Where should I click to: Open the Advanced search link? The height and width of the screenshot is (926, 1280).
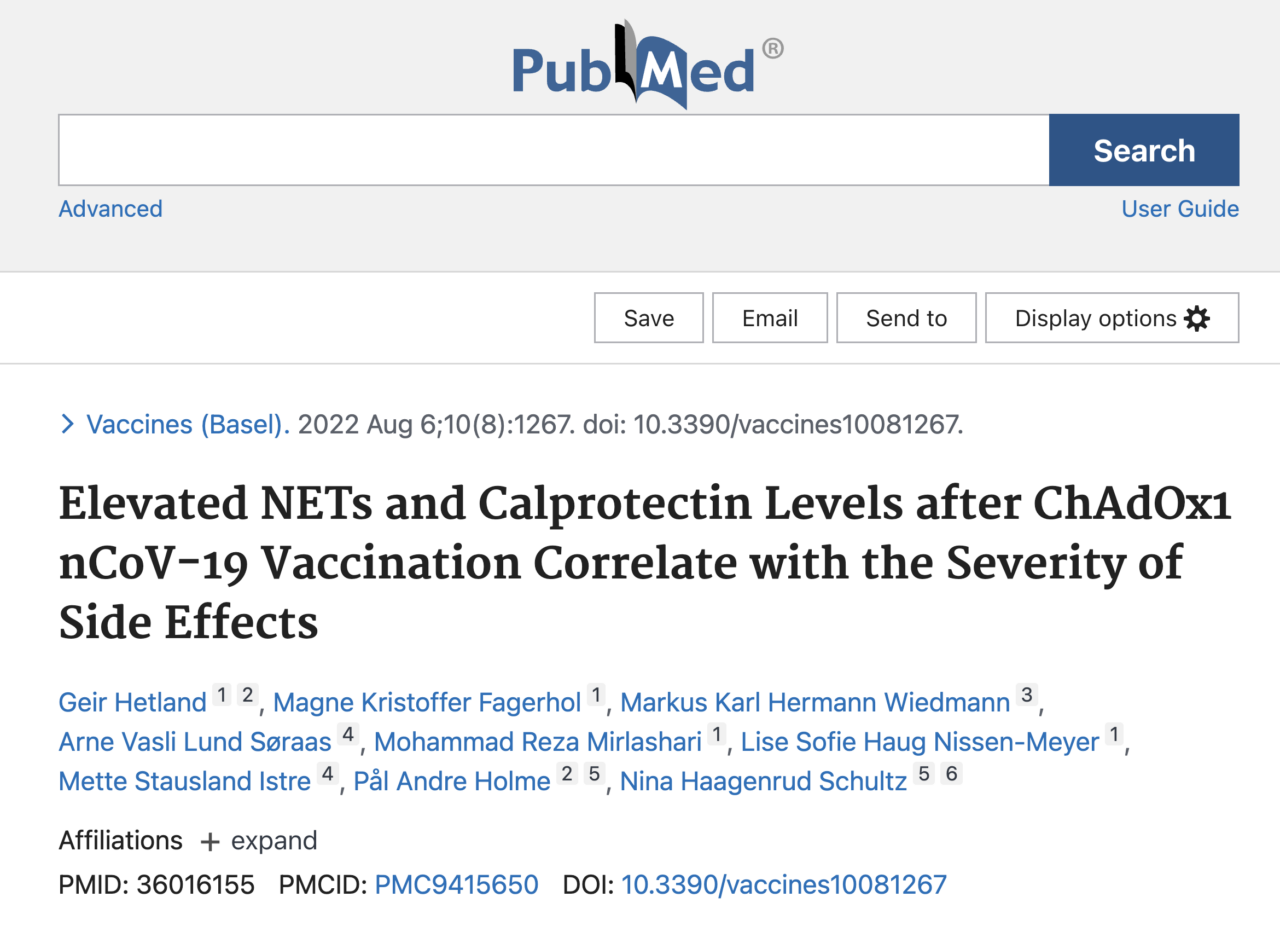click(110, 209)
